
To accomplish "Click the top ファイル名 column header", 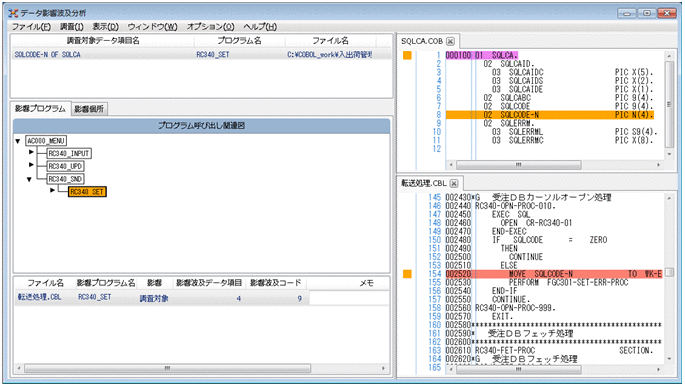I will [330, 41].
